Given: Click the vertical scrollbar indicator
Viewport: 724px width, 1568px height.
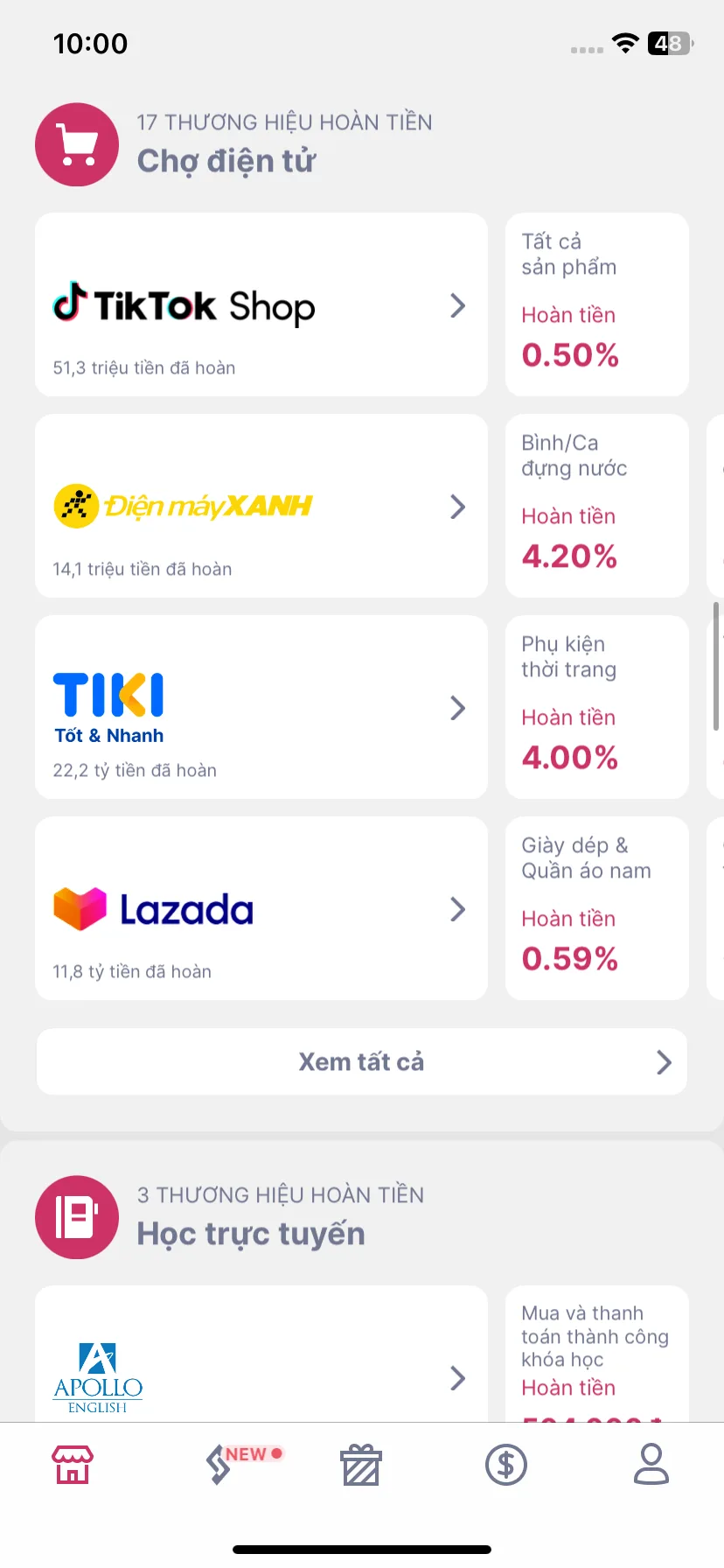Looking at the screenshot, I should click(x=716, y=666).
